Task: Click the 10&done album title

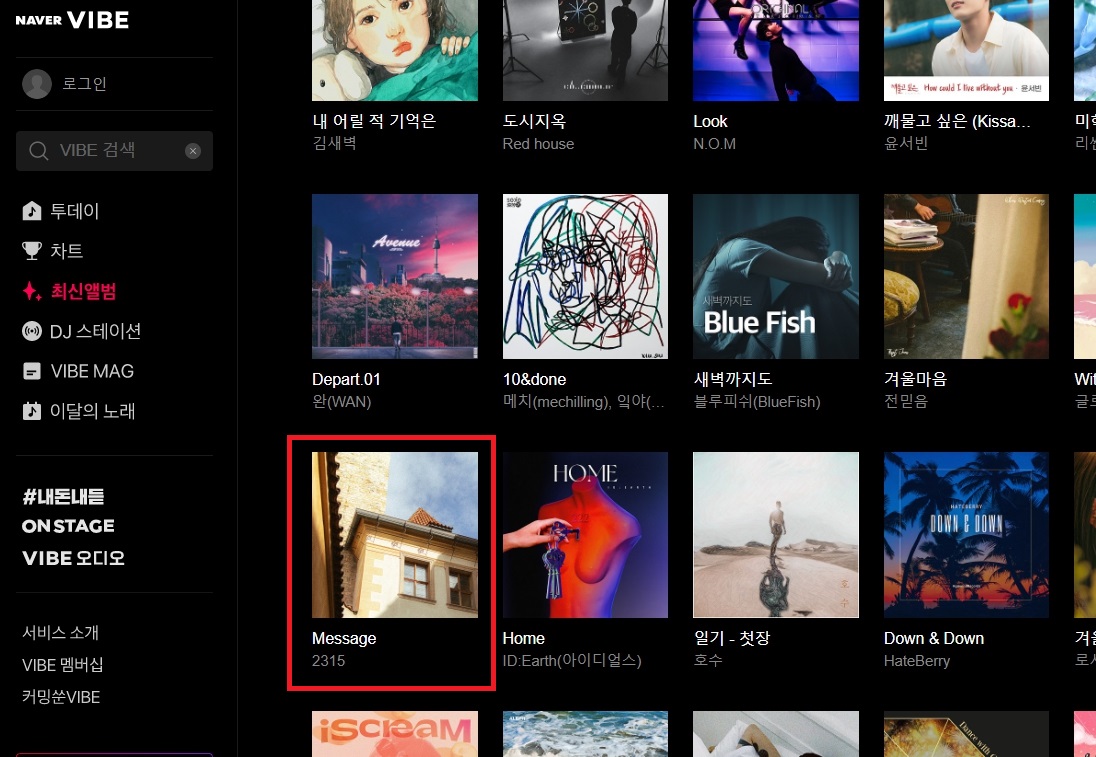Action: 535,380
